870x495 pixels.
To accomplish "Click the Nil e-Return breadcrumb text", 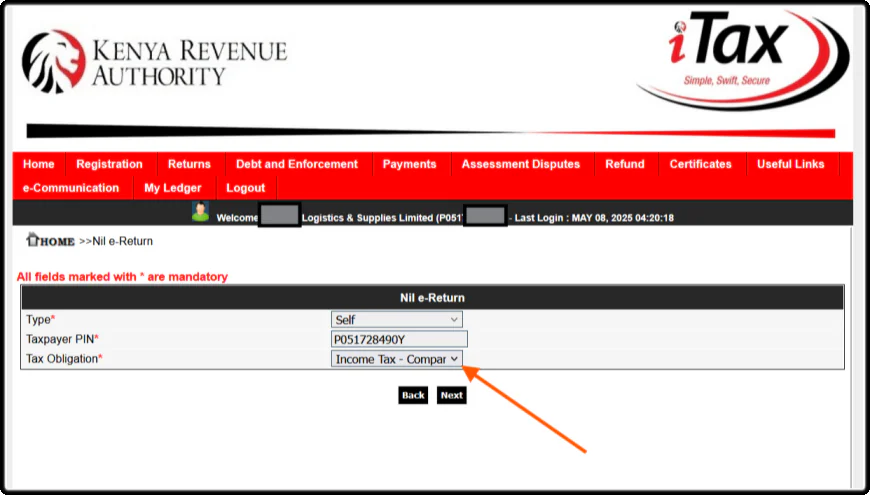I will tap(122, 241).
